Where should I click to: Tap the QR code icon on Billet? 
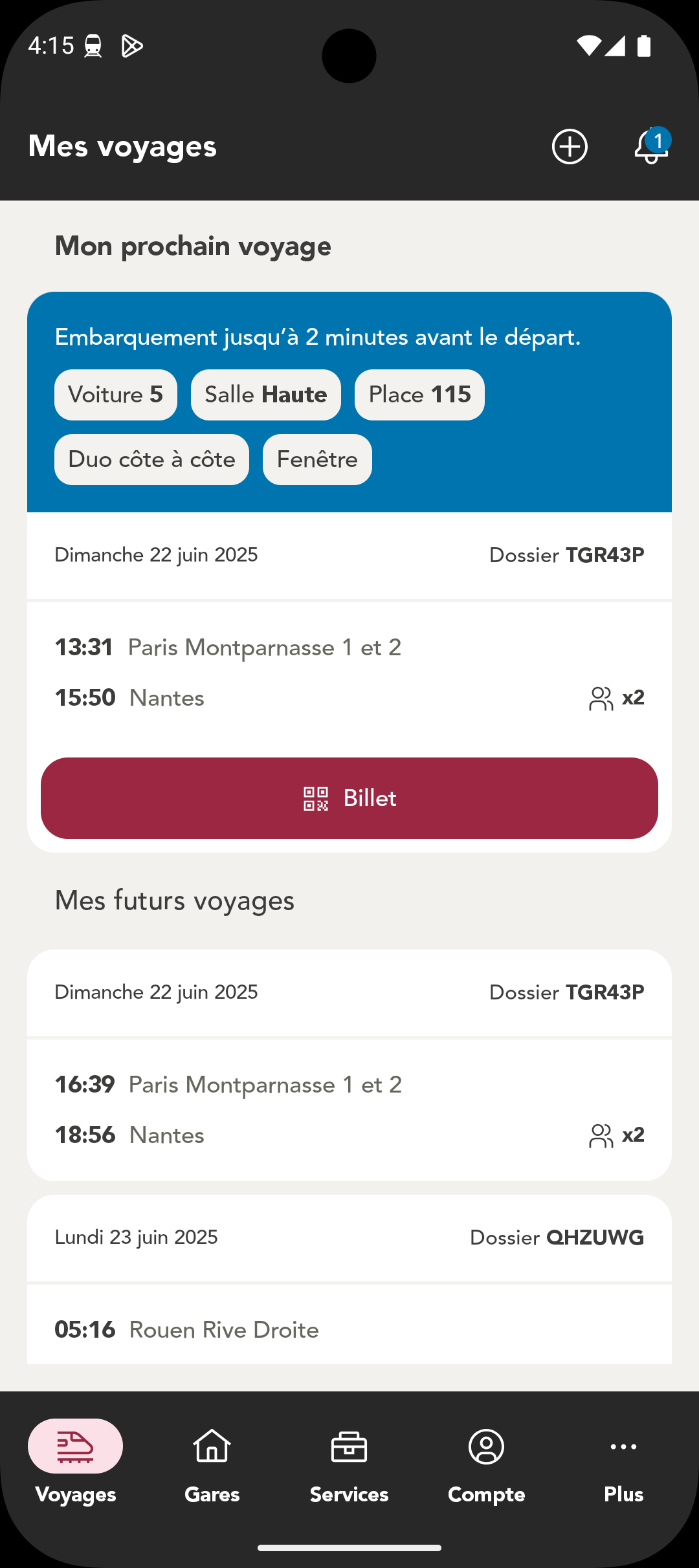pos(316,799)
